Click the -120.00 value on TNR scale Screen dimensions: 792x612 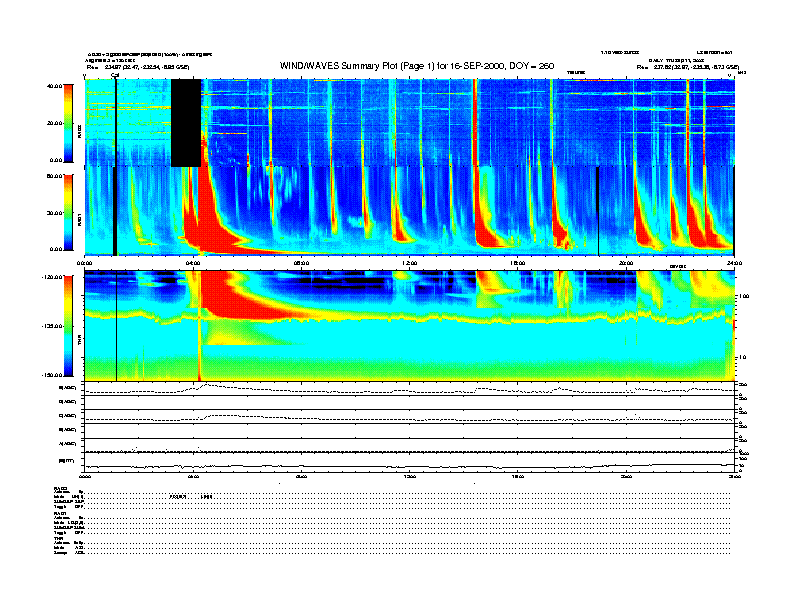coord(52,277)
